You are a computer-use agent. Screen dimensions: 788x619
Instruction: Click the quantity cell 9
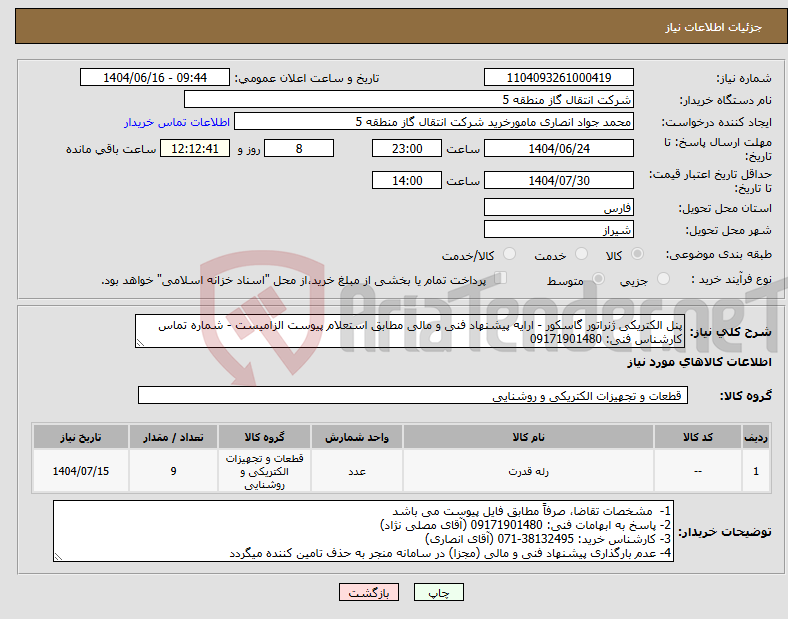coord(173,471)
